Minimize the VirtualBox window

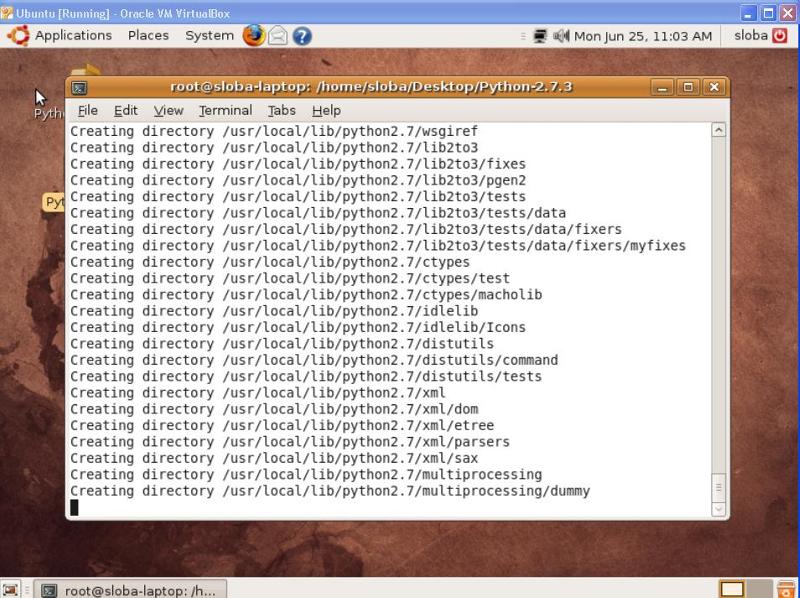click(748, 13)
